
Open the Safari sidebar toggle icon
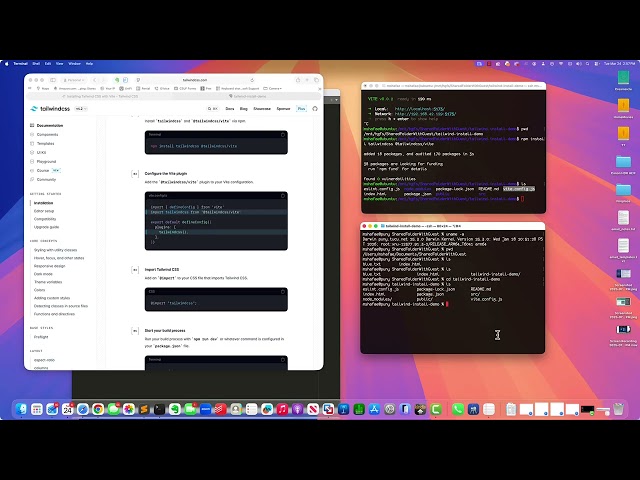coord(53,80)
